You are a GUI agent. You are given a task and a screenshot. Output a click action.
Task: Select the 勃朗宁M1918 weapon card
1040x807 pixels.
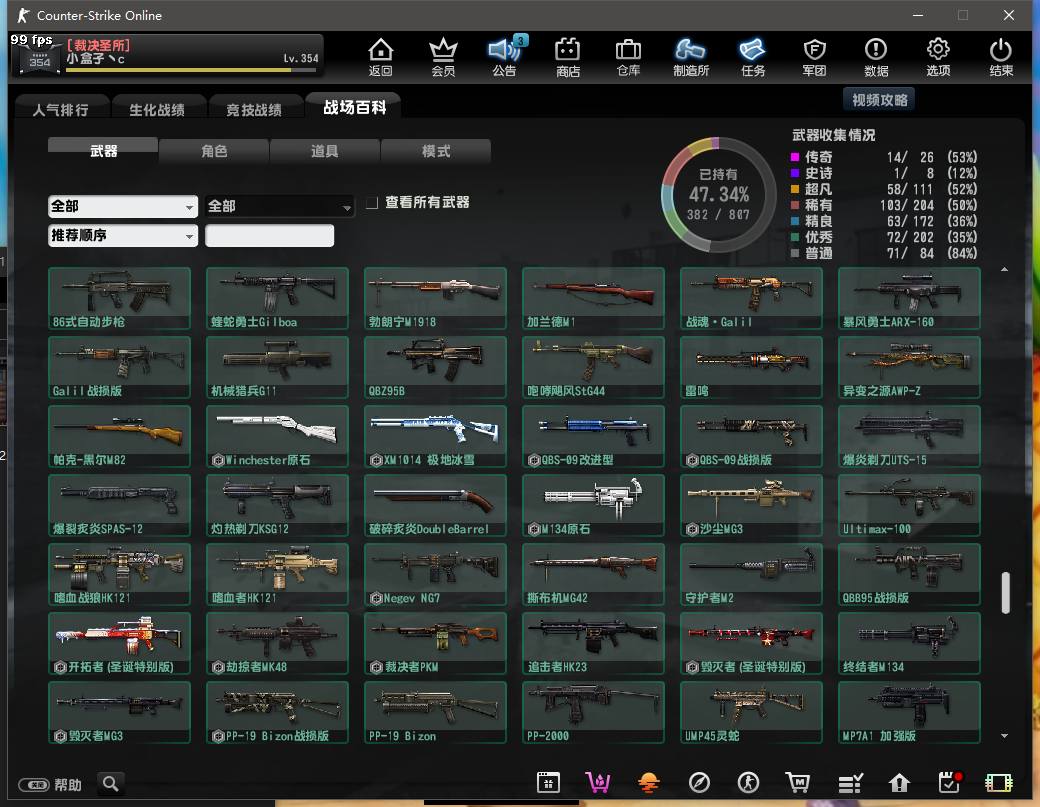pos(435,298)
